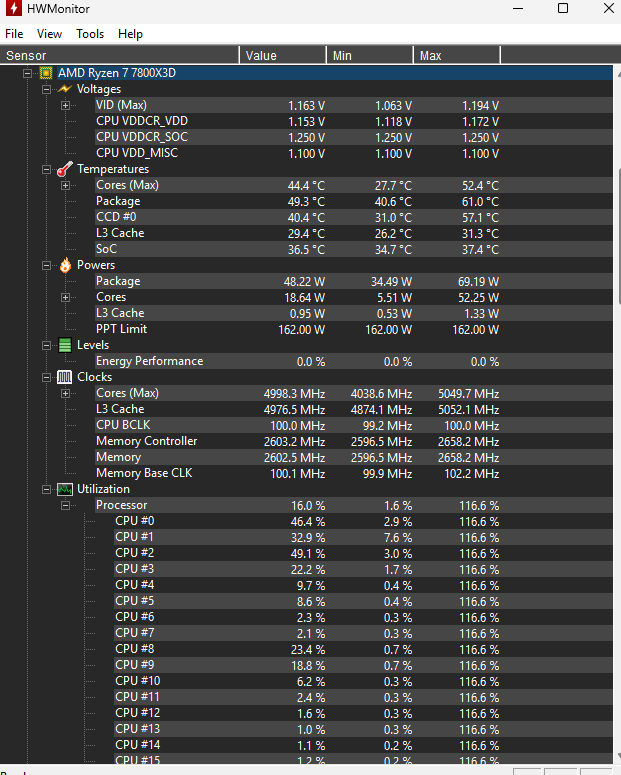Click the 48.22 W package power value
Image resolution: width=621 pixels, height=775 pixels.
click(x=304, y=282)
